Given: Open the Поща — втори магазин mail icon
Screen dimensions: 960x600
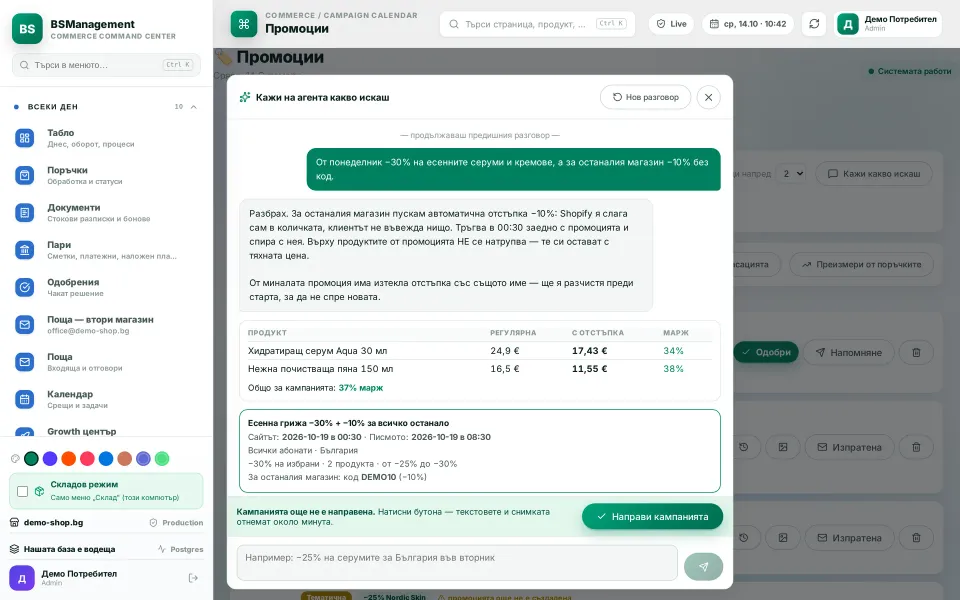Looking at the screenshot, I should coord(24,324).
